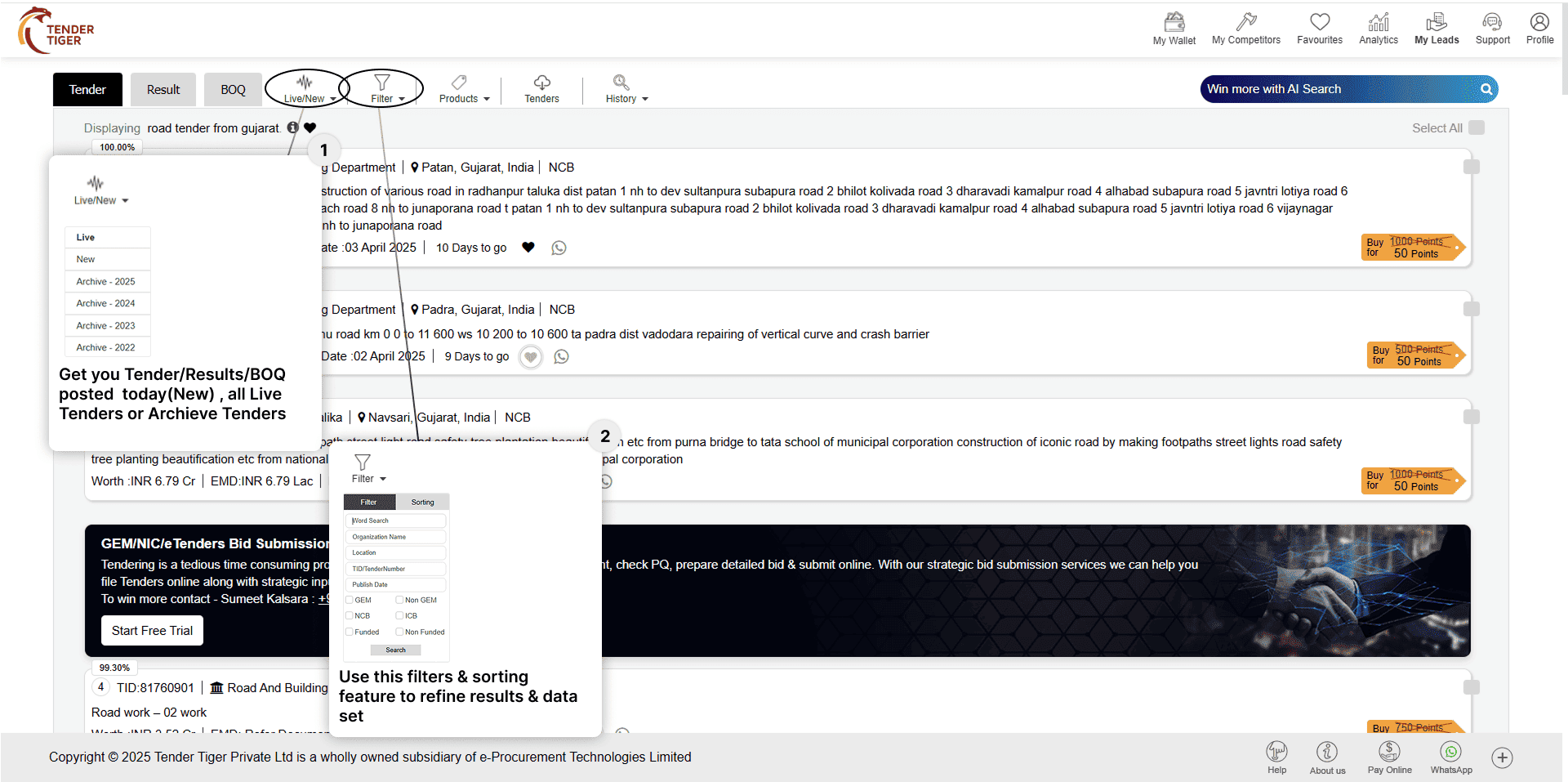This screenshot has height=782, width=1568.
Task: Select checkbox for the Patan tender
Action: click(1471, 167)
